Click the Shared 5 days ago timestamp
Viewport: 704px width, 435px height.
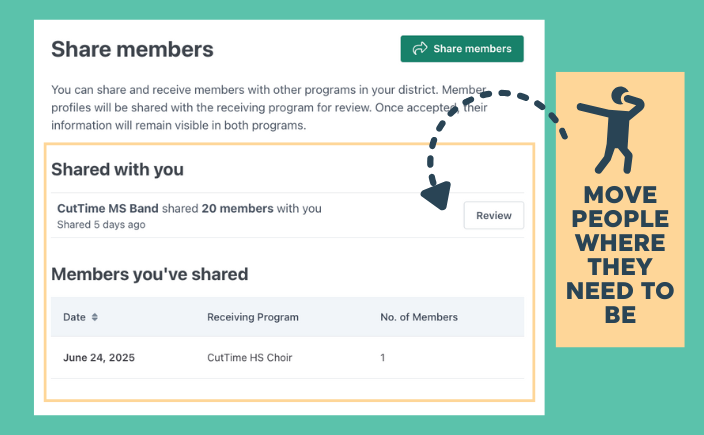(x=101, y=224)
